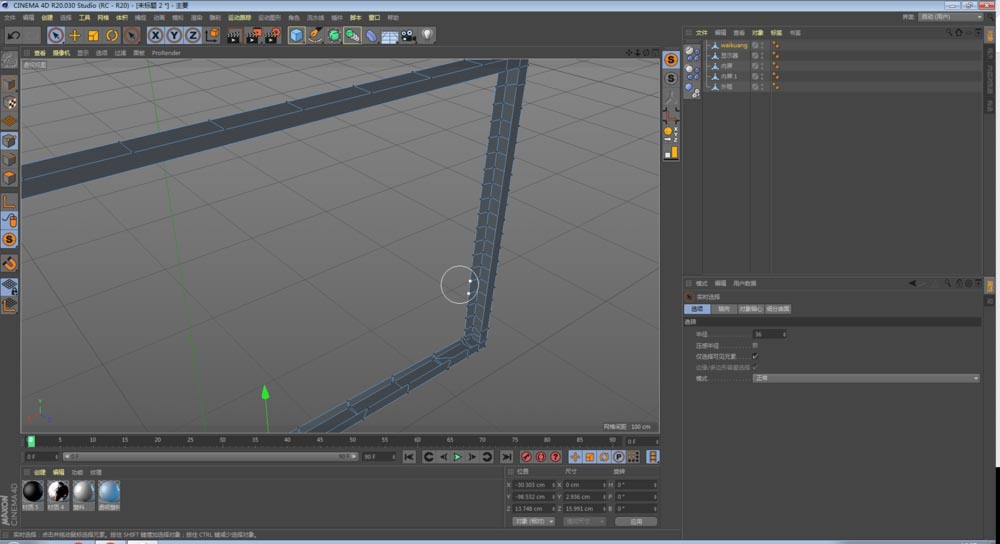Open the Window menu in the menu bar

tap(374, 18)
